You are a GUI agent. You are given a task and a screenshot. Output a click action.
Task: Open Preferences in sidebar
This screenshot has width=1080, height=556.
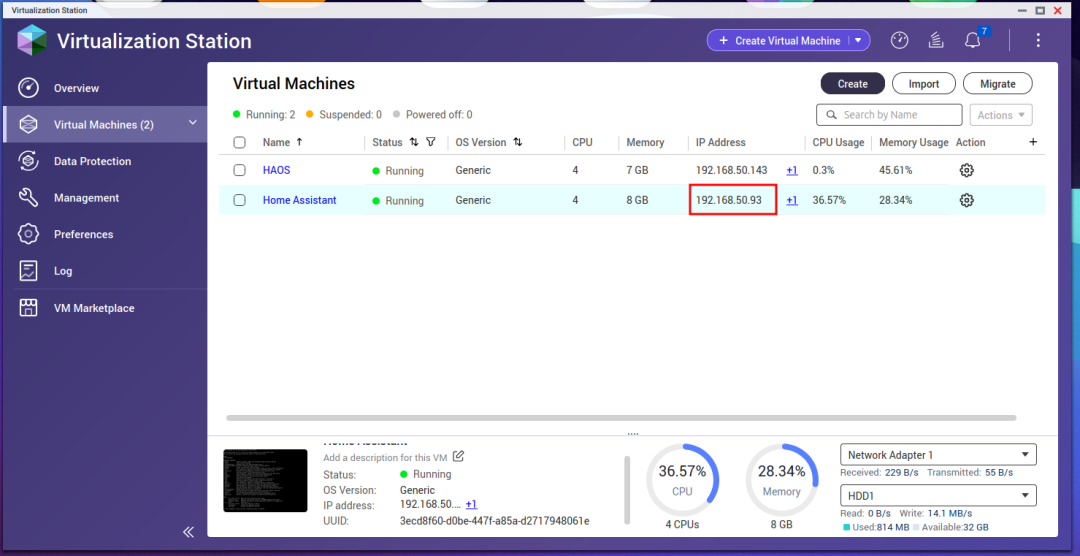point(103,234)
